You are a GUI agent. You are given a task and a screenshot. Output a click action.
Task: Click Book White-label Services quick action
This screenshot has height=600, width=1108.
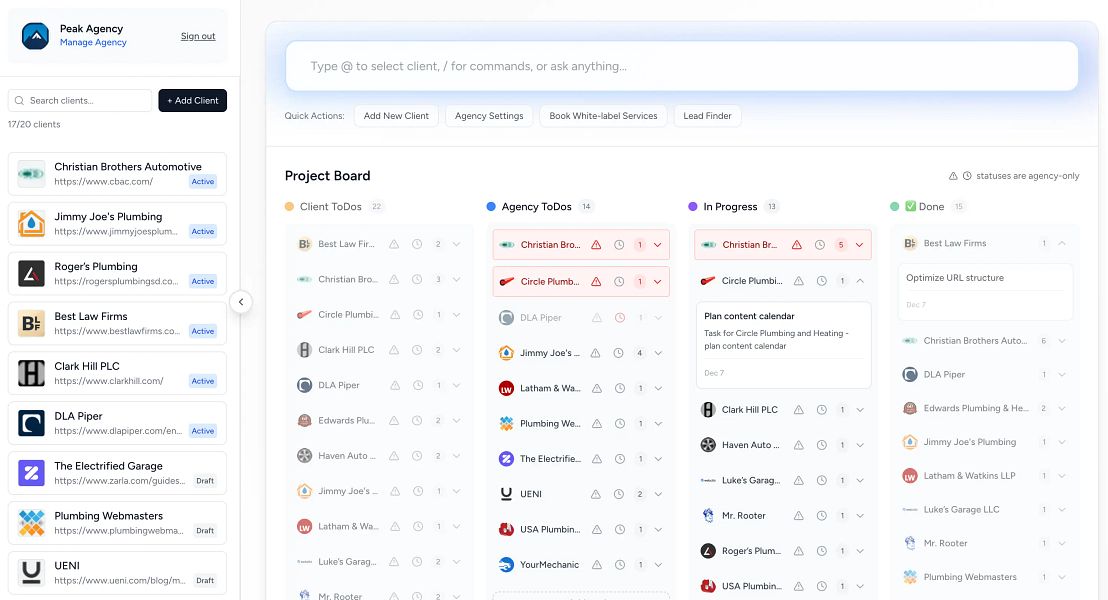click(x=603, y=116)
